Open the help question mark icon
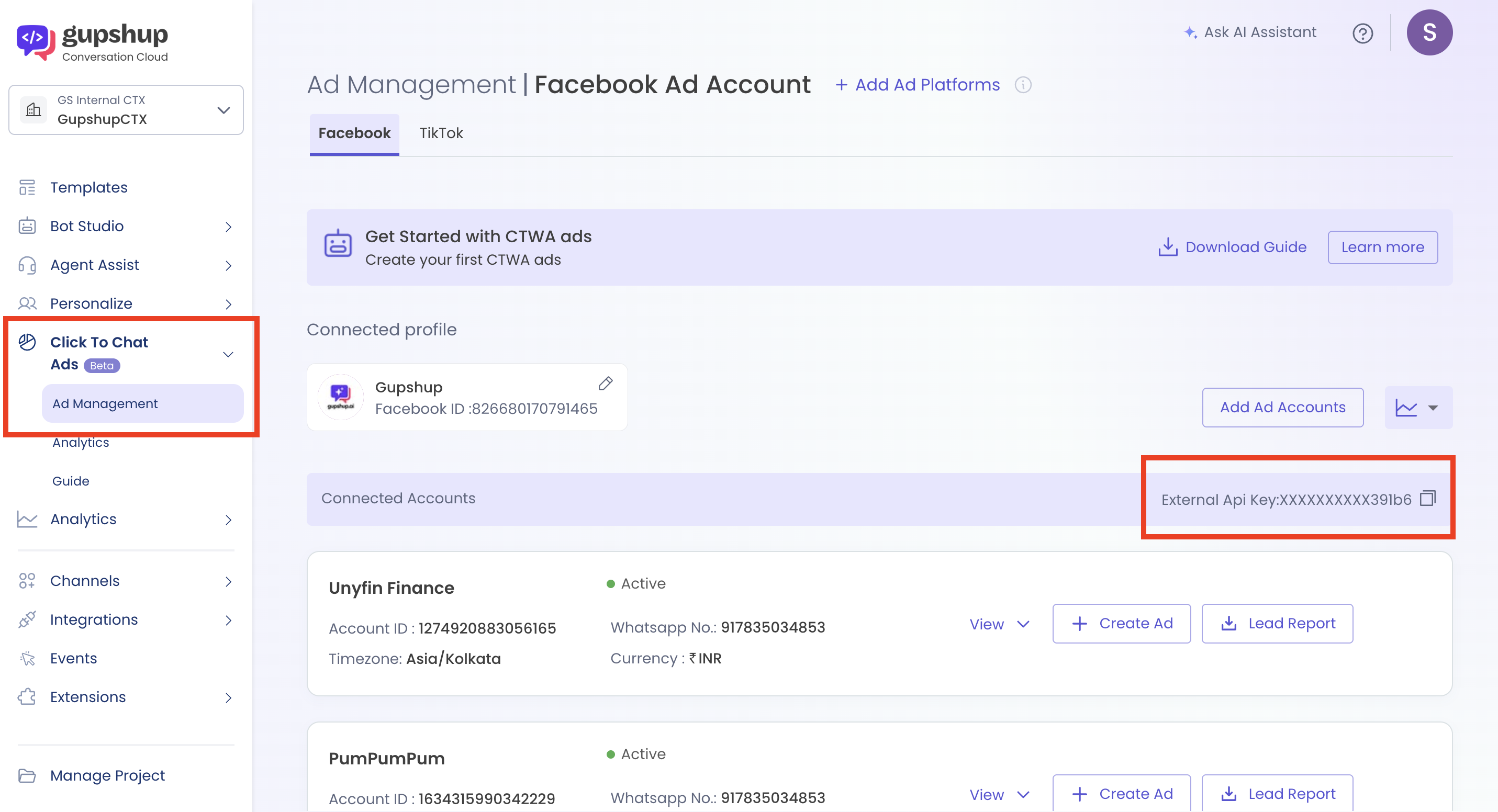The height and width of the screenshot is (812, 1498). (x=1362, y=33)
